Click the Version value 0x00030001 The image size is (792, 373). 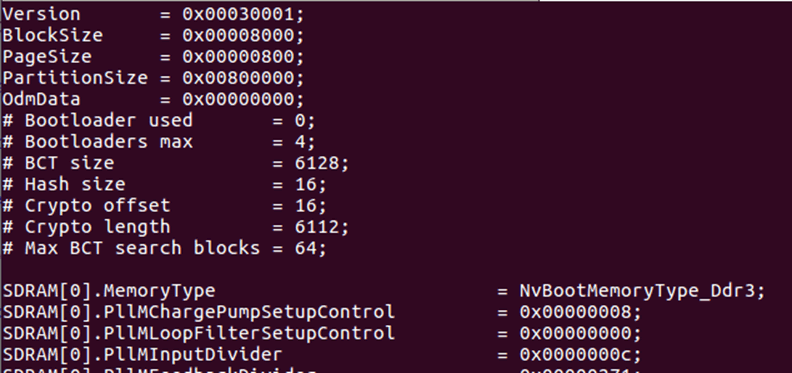238,14
